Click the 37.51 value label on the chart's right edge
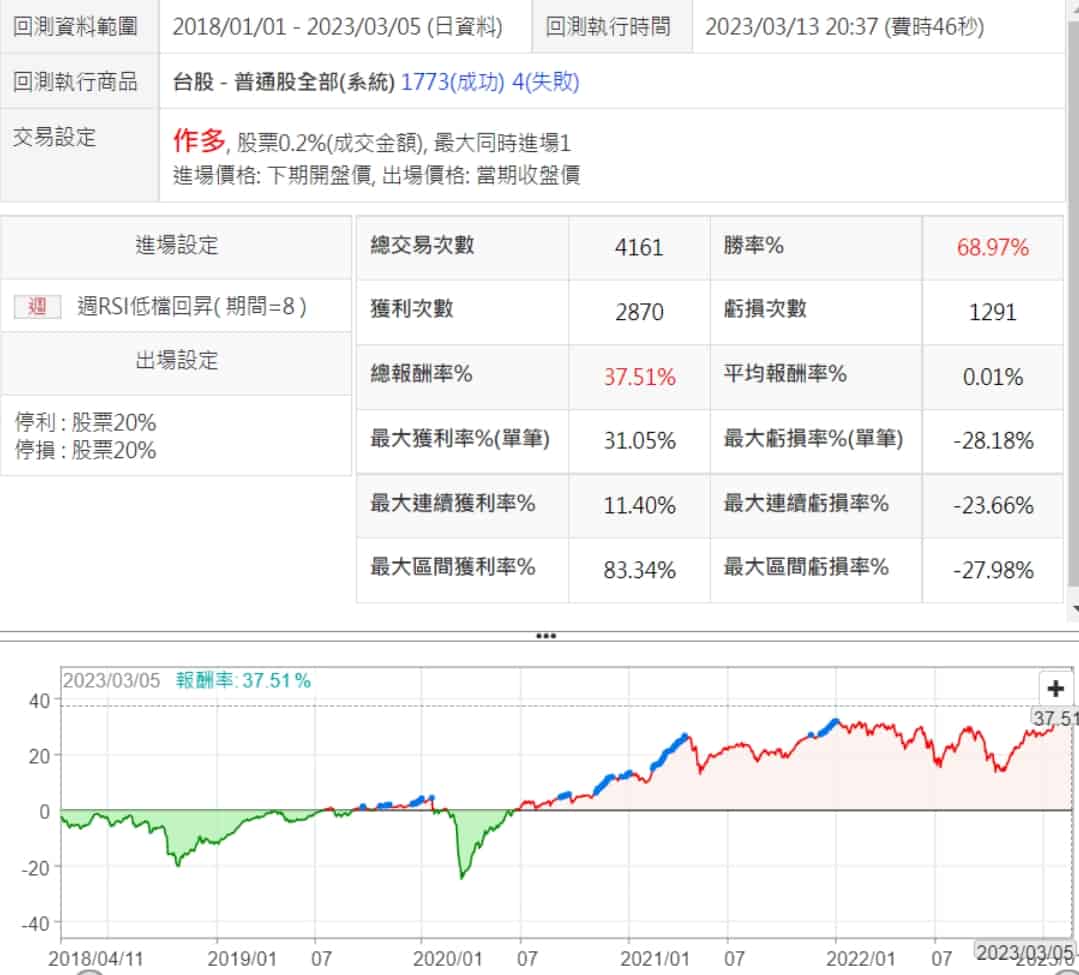 [1054, 718]
